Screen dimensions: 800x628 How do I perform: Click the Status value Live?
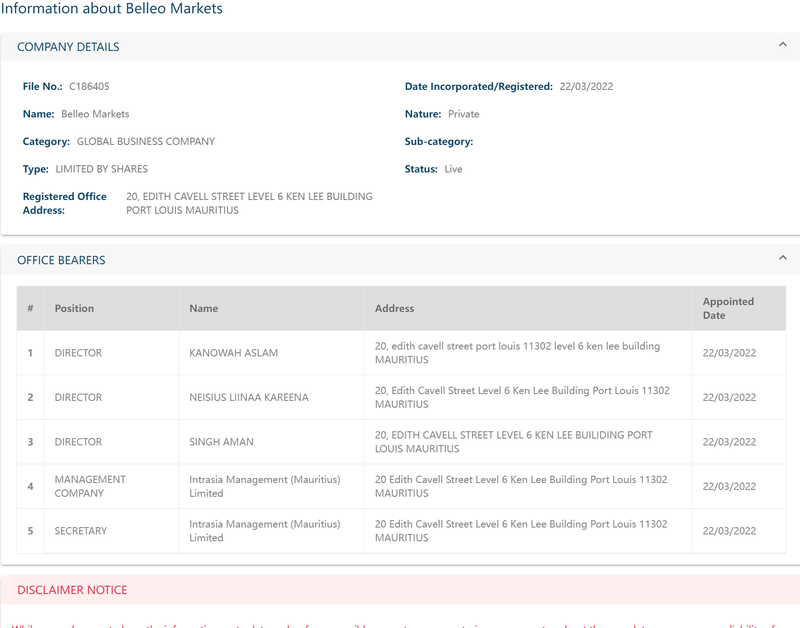(x=454, y=169)
